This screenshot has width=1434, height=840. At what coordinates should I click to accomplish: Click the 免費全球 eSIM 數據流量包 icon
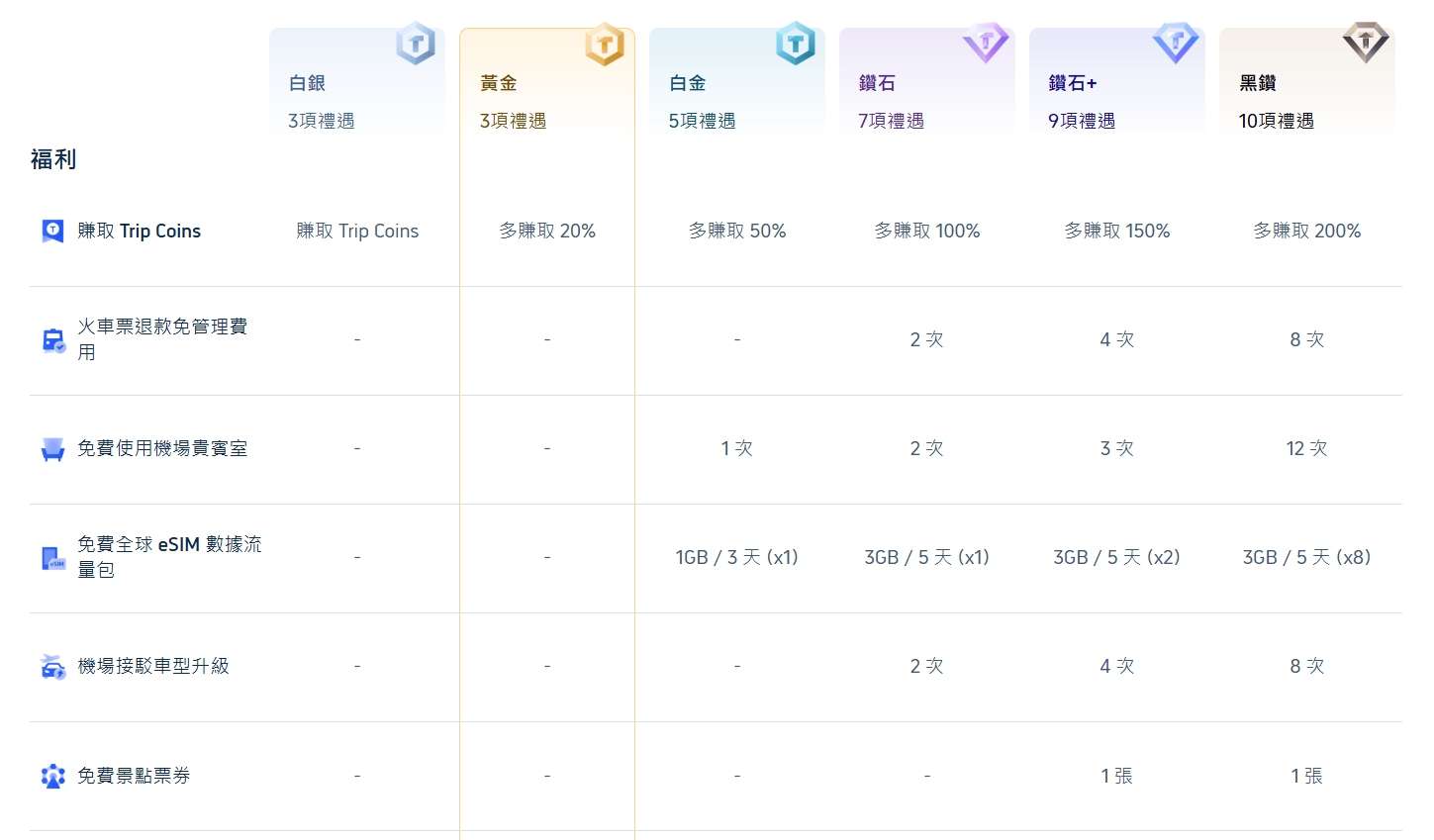pos(51,557)
